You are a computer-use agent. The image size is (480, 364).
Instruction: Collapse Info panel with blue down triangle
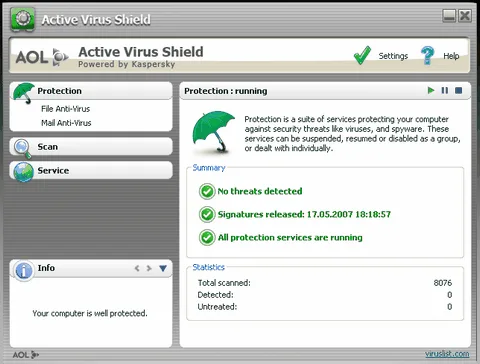(x=163, y=268)
